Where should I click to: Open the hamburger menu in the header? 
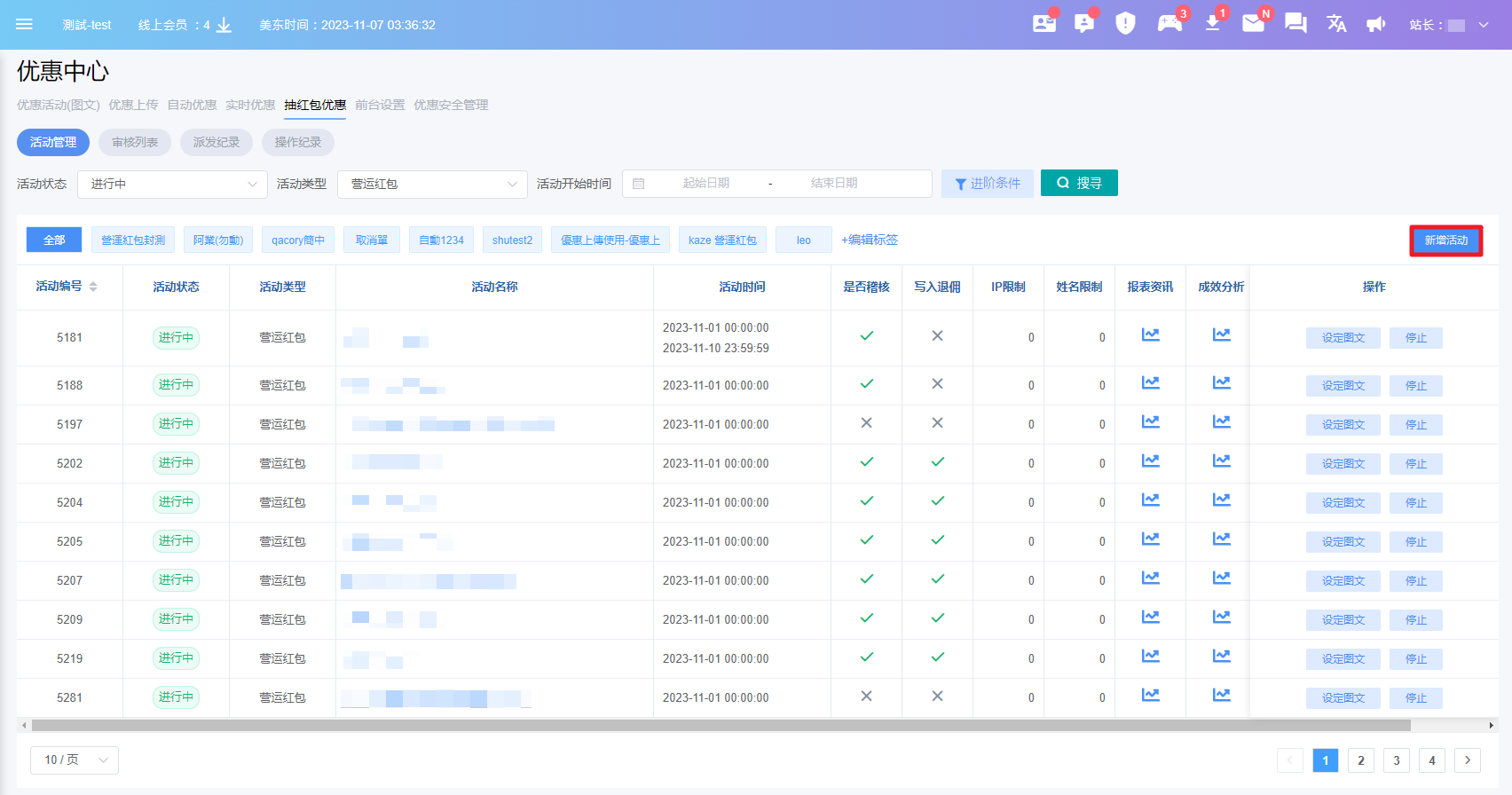coord(24,25)
